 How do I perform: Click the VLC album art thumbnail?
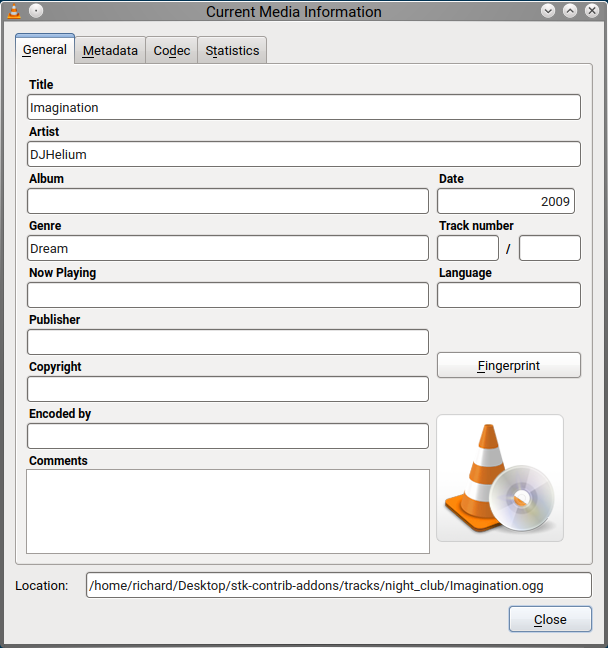click(x=500, y=478)
